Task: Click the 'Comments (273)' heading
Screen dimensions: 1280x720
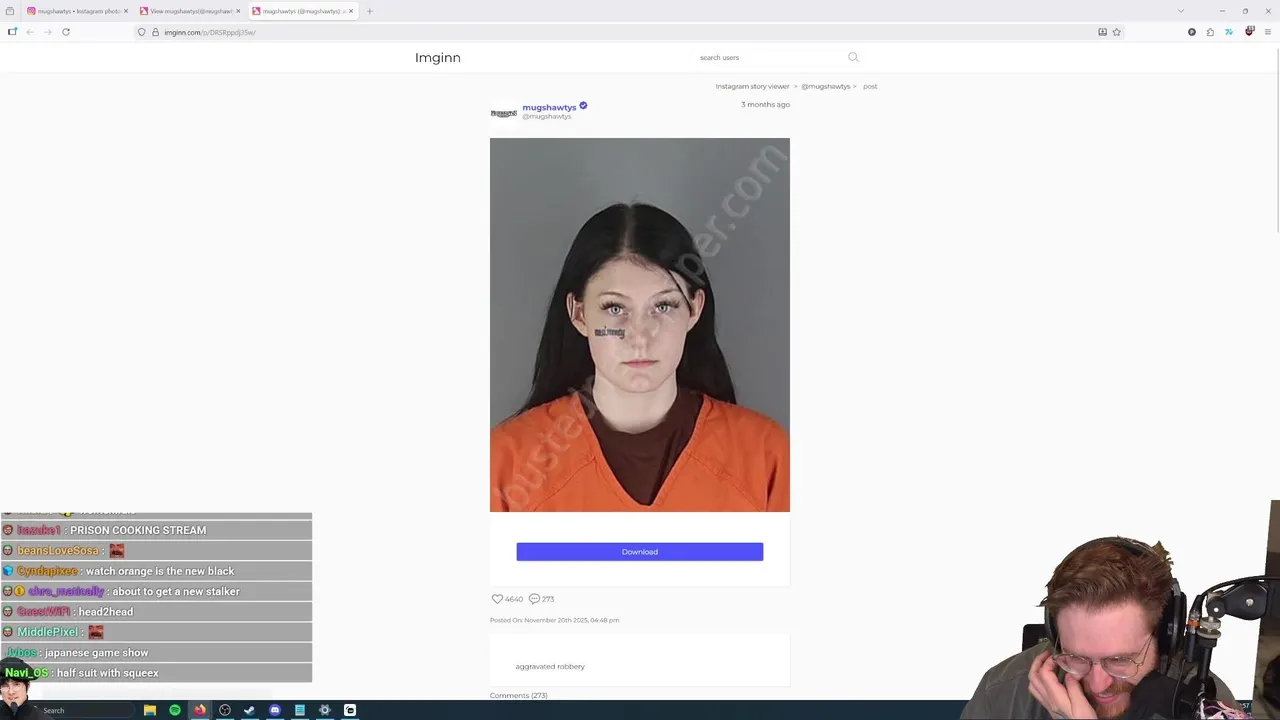Action: click(518, 695)
